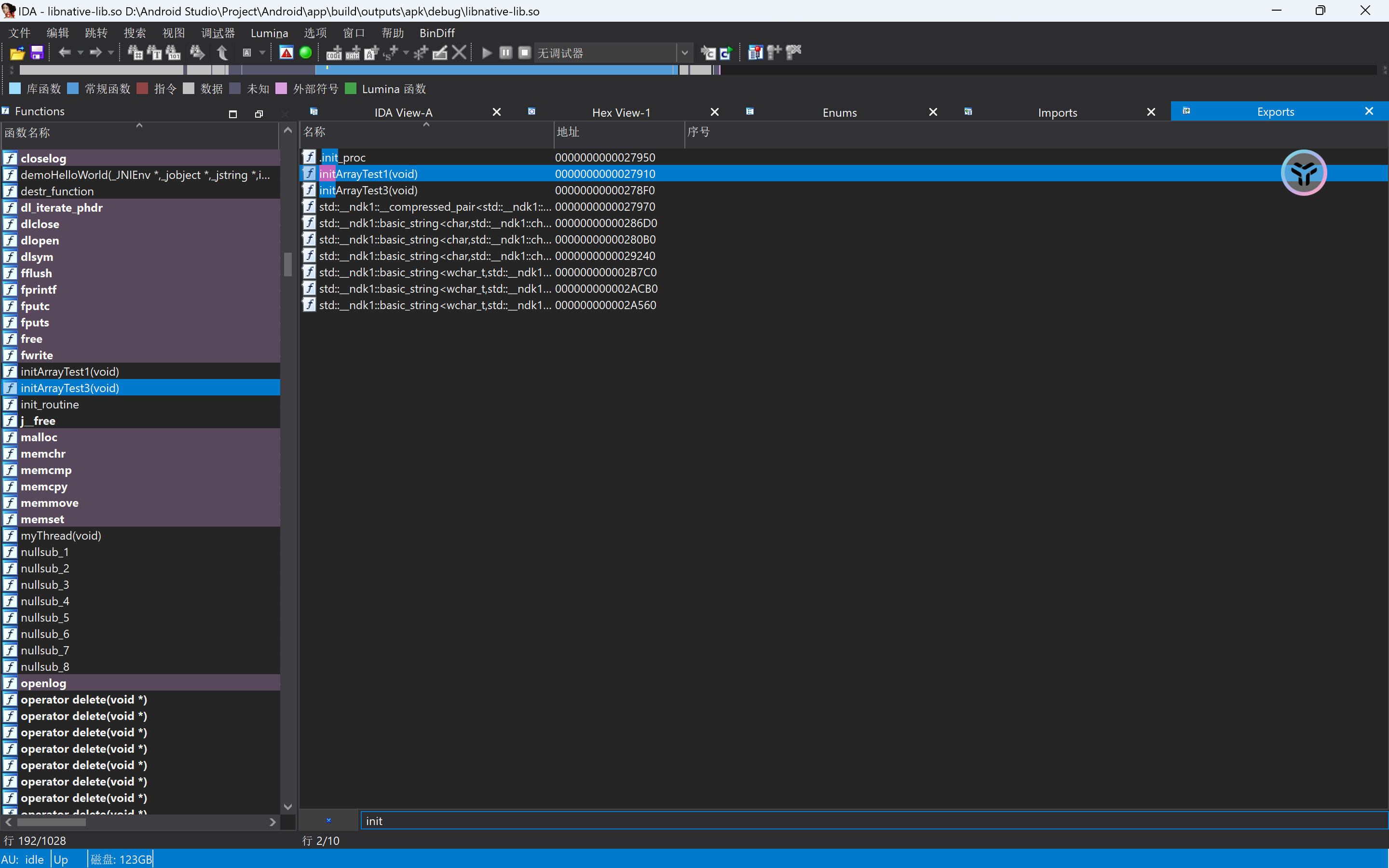The height and width of the screenshot is (868, 1389).
Task: Click the green circle status icon
Action: click(306, 53)
